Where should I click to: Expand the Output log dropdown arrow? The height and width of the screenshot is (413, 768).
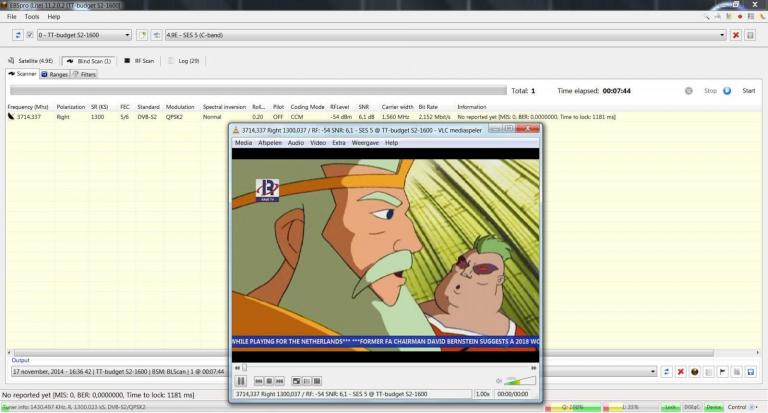[652, 372]
